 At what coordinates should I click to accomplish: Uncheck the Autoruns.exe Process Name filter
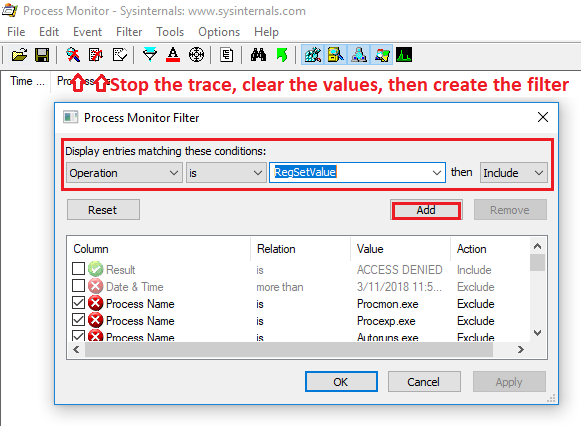[78, 336]
